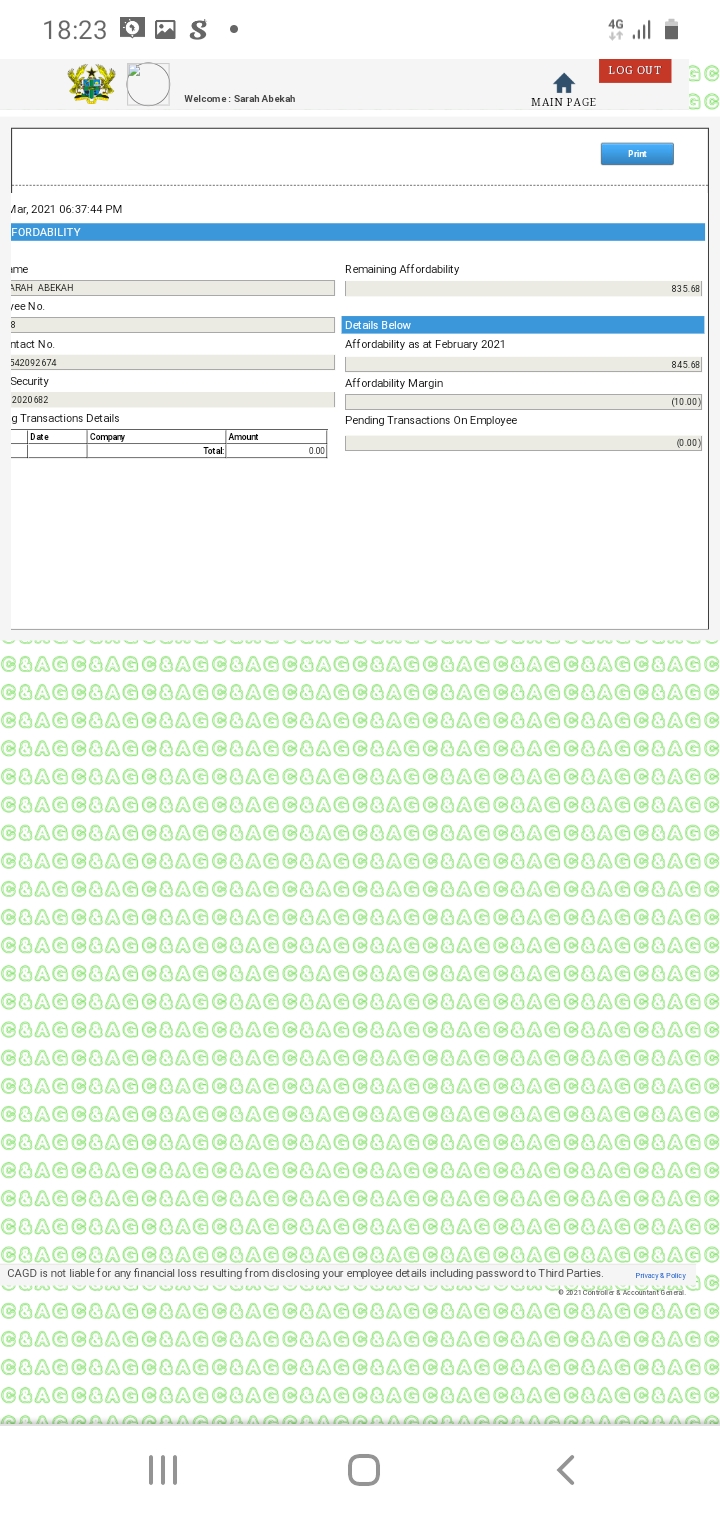
Task: Tap the contact number field
Action: [172, 362]
